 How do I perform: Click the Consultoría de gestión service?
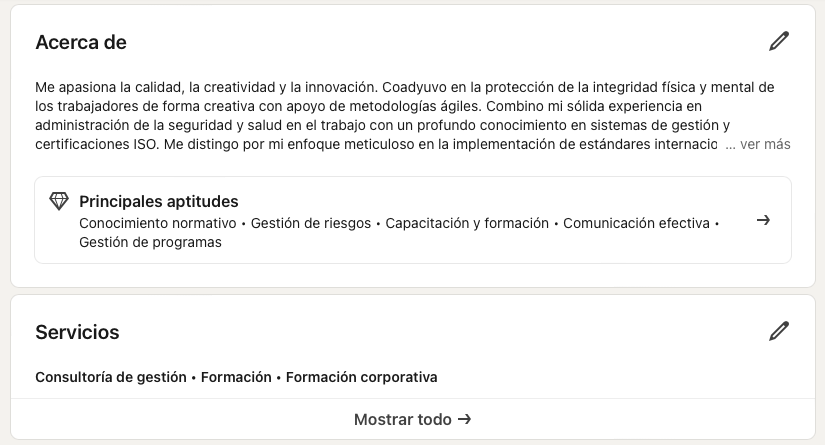[x=111, y=377]
